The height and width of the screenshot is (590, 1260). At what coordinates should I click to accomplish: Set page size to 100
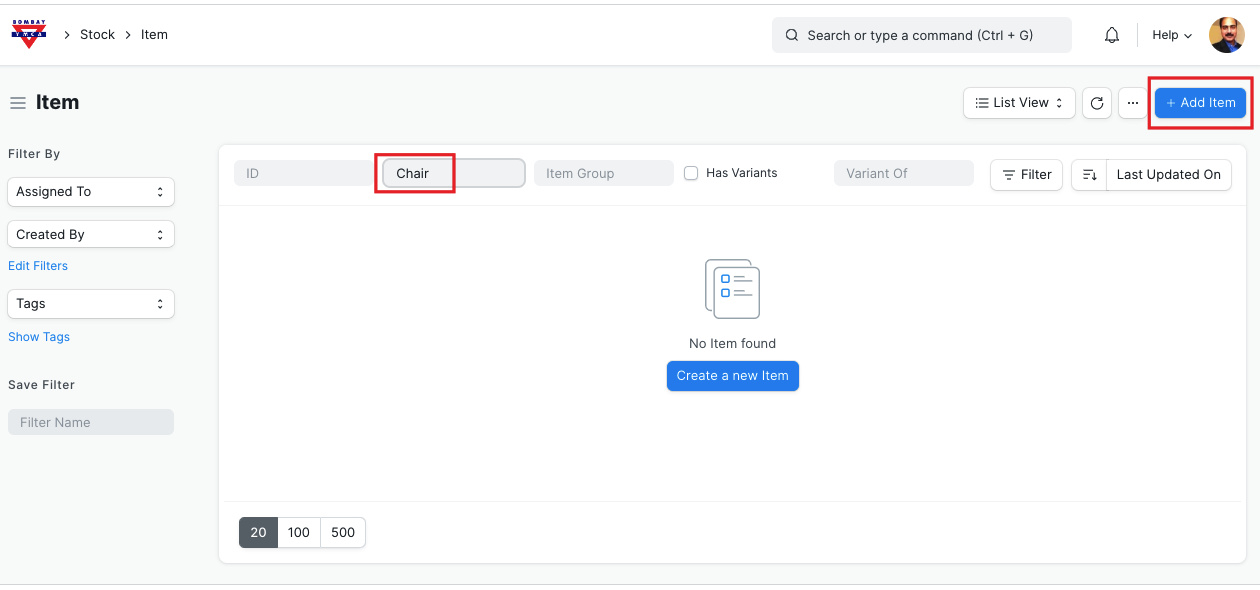coord(299,533)
